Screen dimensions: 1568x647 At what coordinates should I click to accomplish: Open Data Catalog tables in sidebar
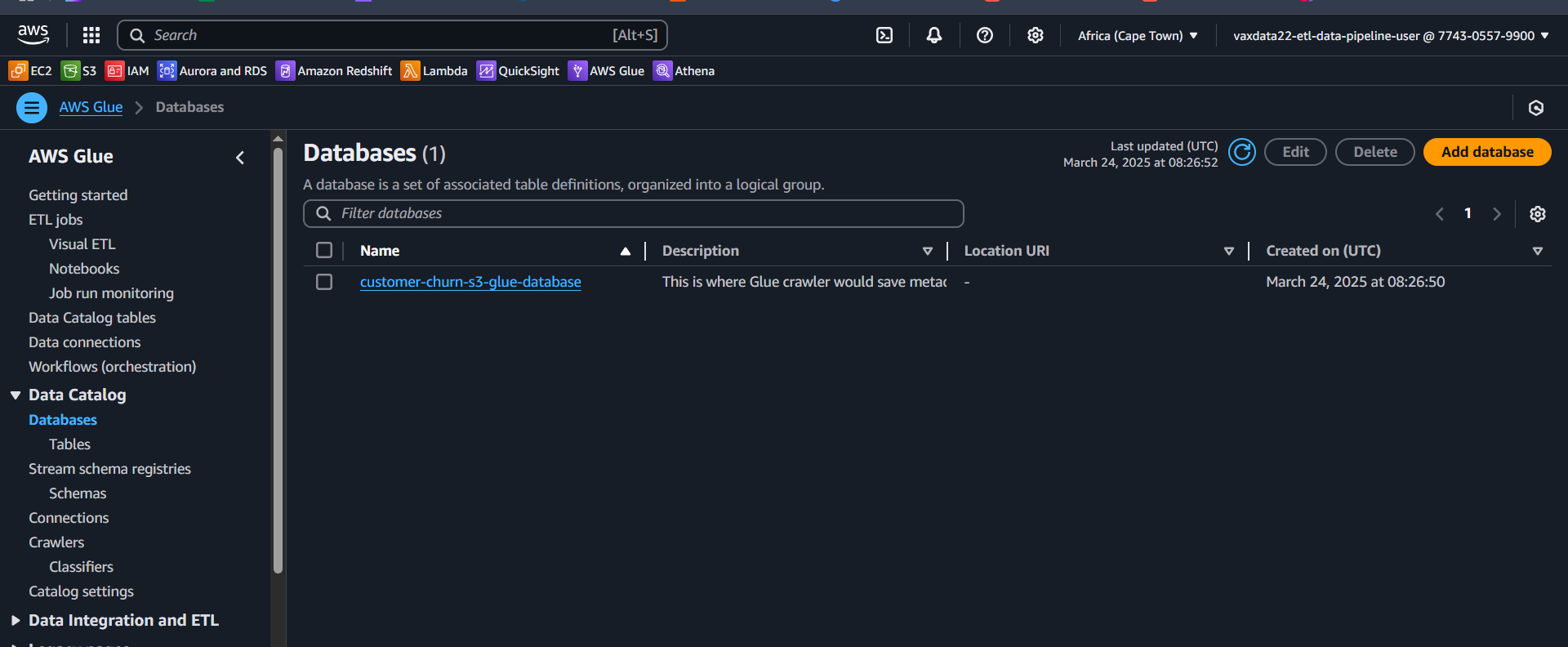pyautogui.click(x=92, y=318)
